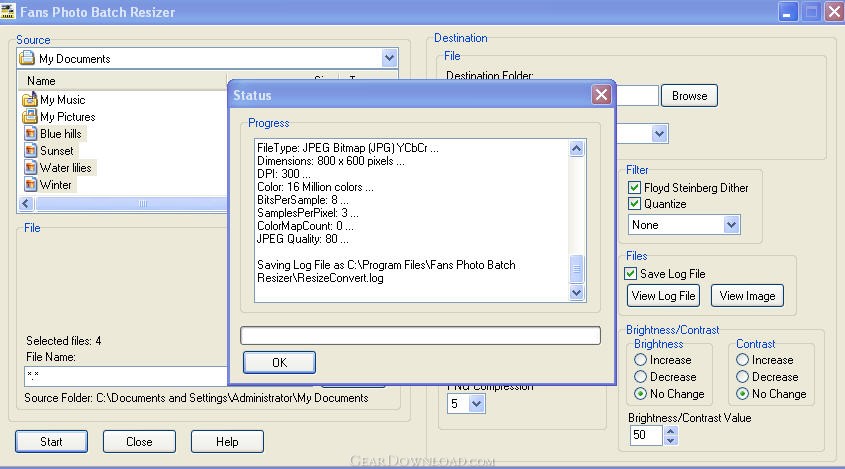The width and height of the screenshot is (845, 469).
Task: Click the file list left scroll arrow
Action: pos(26,204)
